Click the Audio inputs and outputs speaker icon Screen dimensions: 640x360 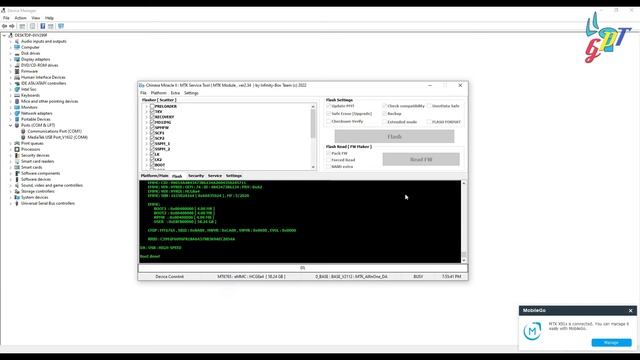[17, 41]
